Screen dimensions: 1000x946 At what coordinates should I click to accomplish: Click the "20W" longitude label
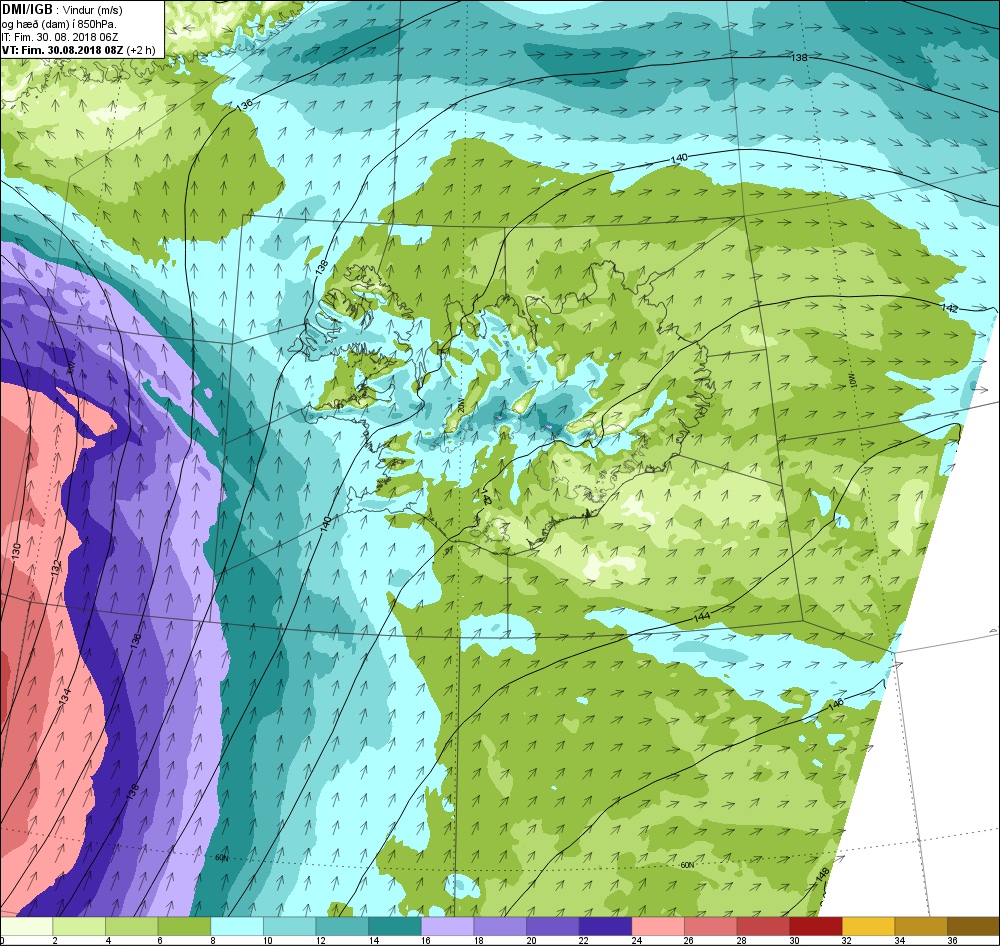coord(459,406)
